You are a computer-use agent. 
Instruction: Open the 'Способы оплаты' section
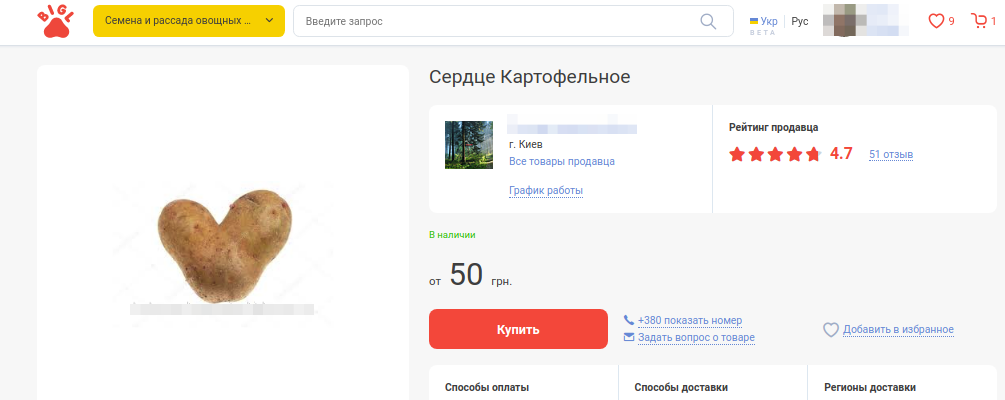486,387
